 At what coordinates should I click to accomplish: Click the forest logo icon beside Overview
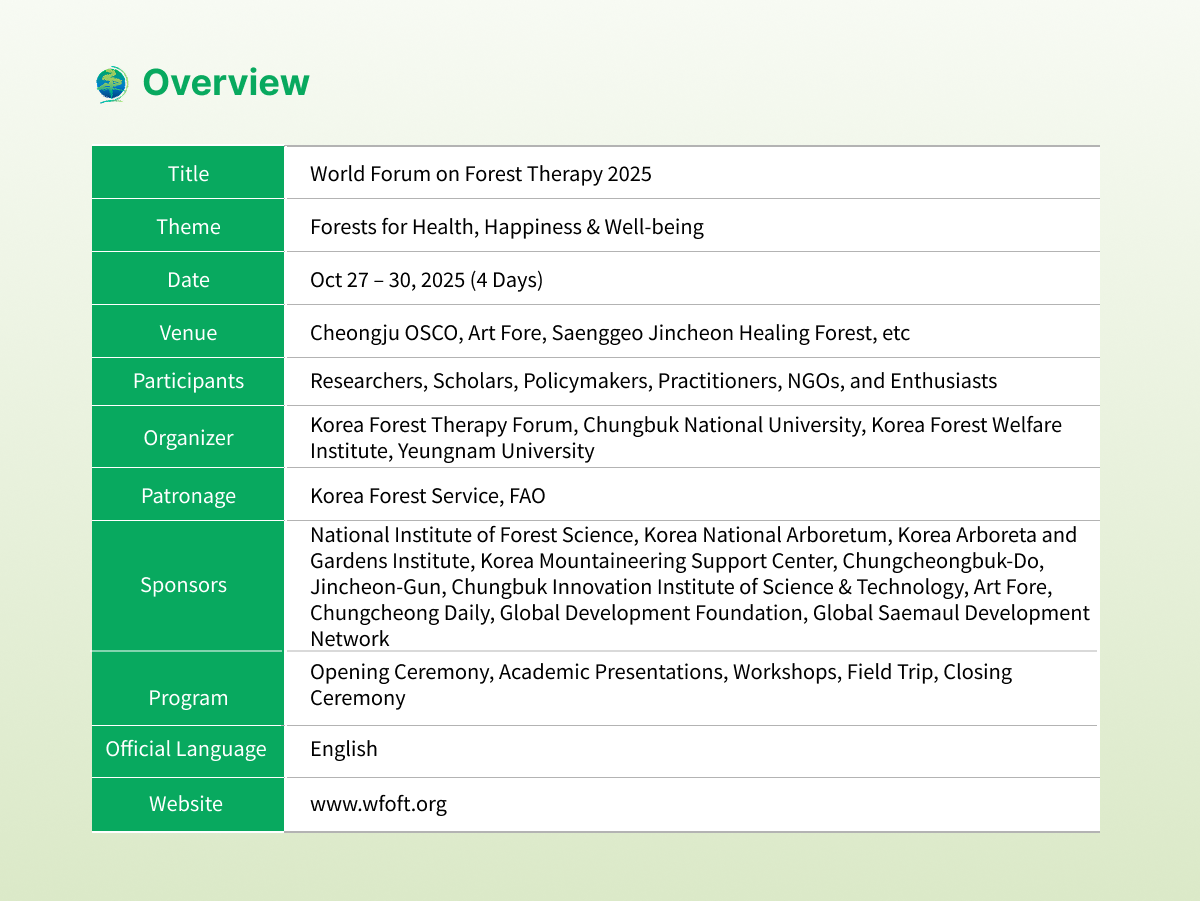click(113, 83)
